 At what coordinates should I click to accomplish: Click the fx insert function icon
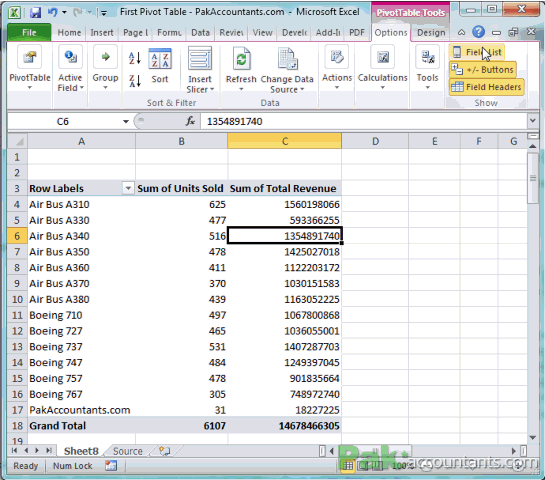(x=190, y=121)
